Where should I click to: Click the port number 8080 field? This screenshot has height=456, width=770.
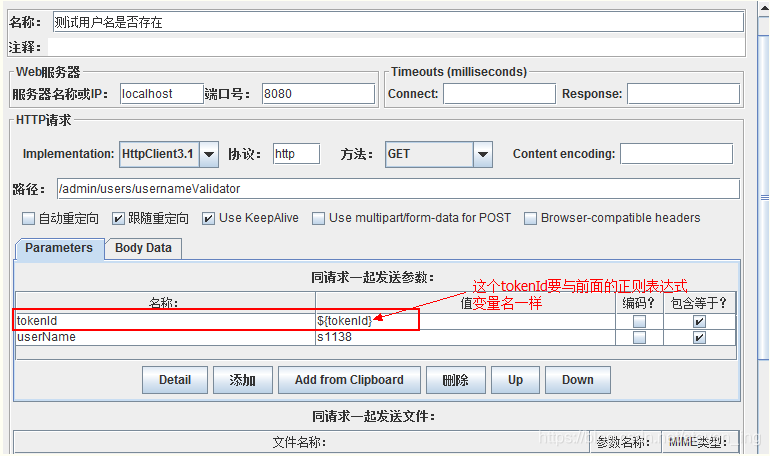[x=318, y=94]
